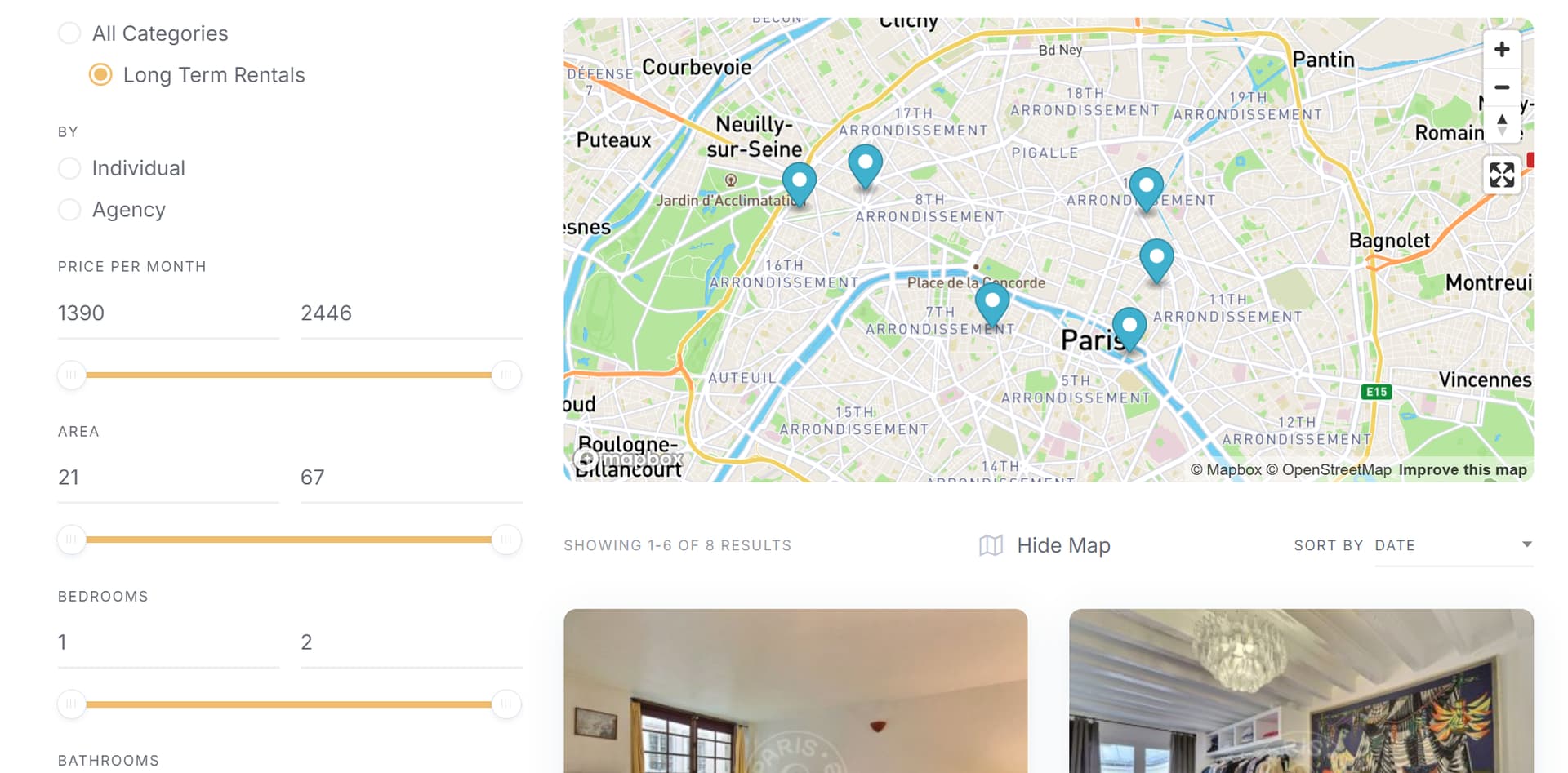The width and height of the screenshot is (1568, 773).
Task: Select the Individual radio option
Action: coord(69,168)
